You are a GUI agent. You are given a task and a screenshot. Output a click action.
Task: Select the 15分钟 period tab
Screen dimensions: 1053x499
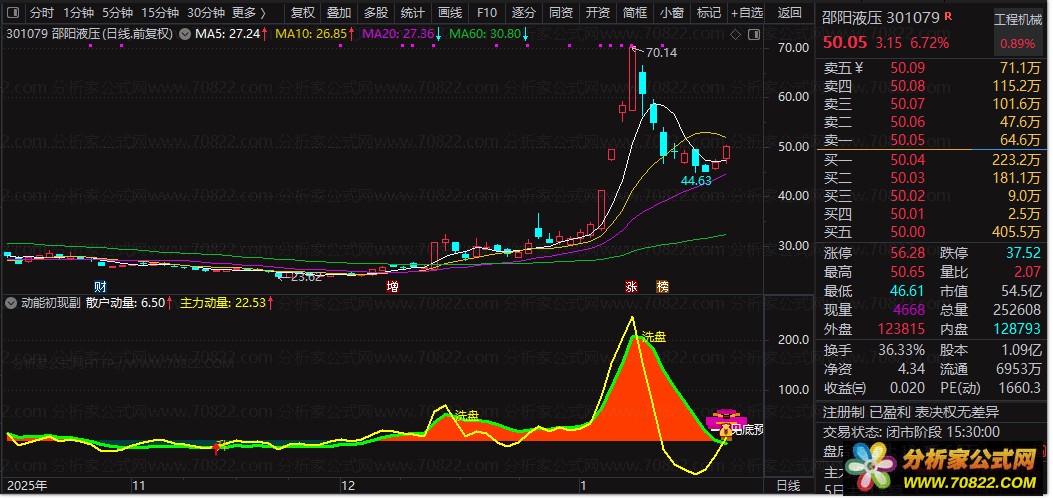click(x=161, y=12)
